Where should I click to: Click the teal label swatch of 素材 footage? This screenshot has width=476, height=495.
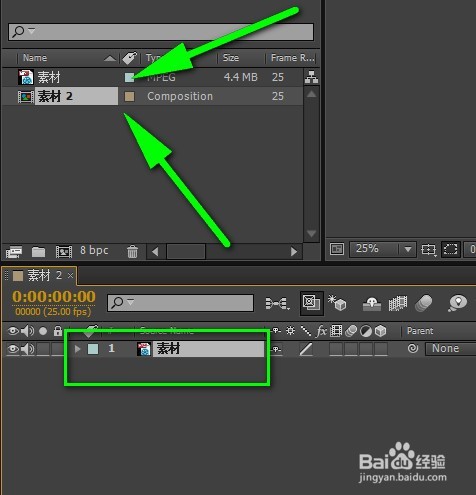pyautogui.click(x=129, y=77)
